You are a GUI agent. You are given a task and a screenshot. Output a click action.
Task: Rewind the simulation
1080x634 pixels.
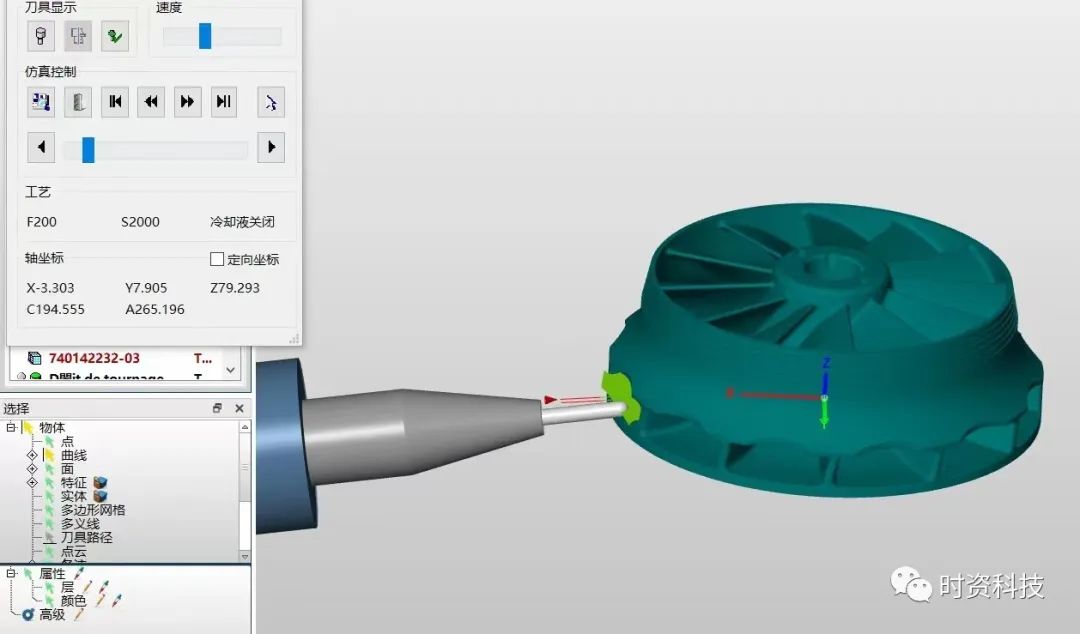click(x=151, y=102)
